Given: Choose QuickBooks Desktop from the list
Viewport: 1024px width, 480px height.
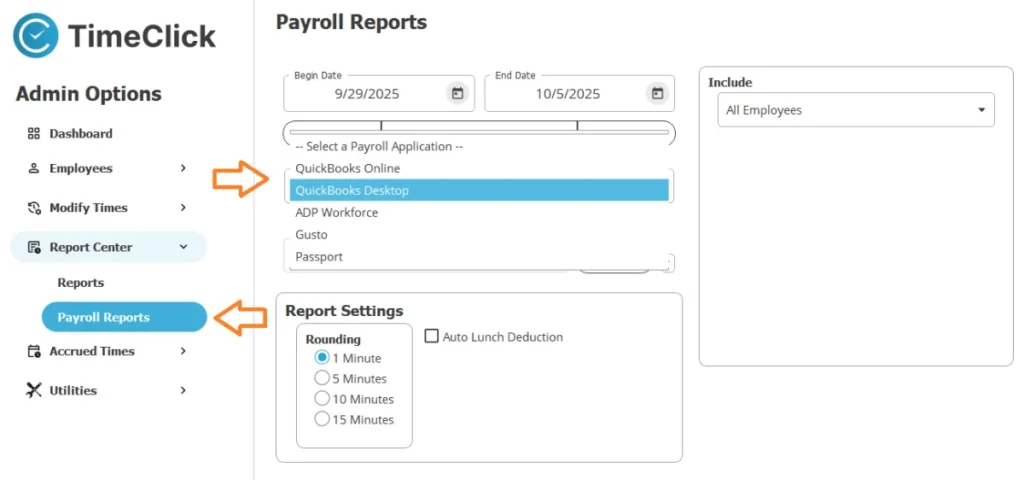Looking at the screenshot, I should (x=478, y=190).
